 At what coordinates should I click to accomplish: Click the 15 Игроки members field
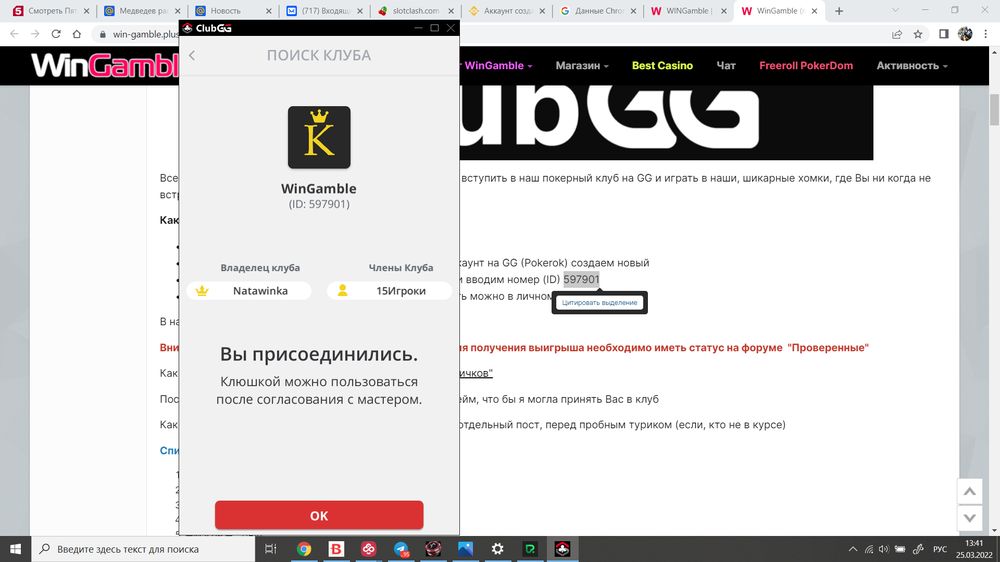[389, 291]
